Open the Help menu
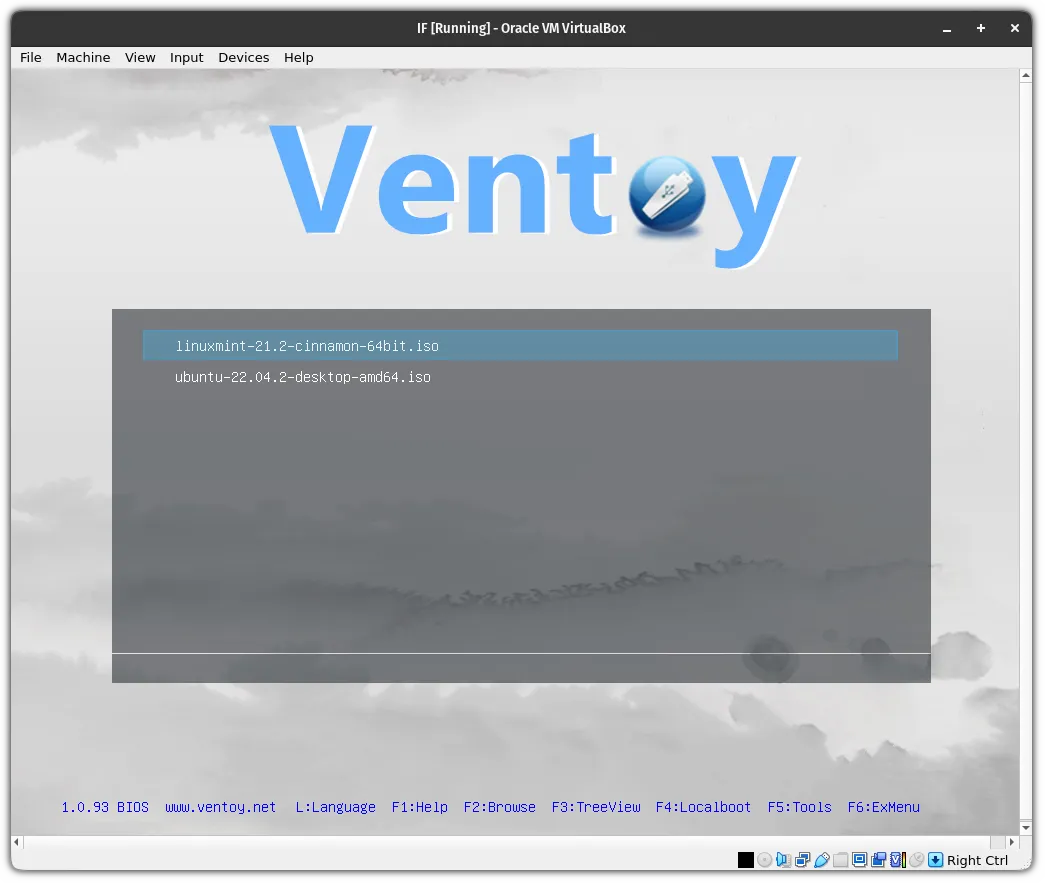This screenshot has height=883, width=1045. click(299, 57)
